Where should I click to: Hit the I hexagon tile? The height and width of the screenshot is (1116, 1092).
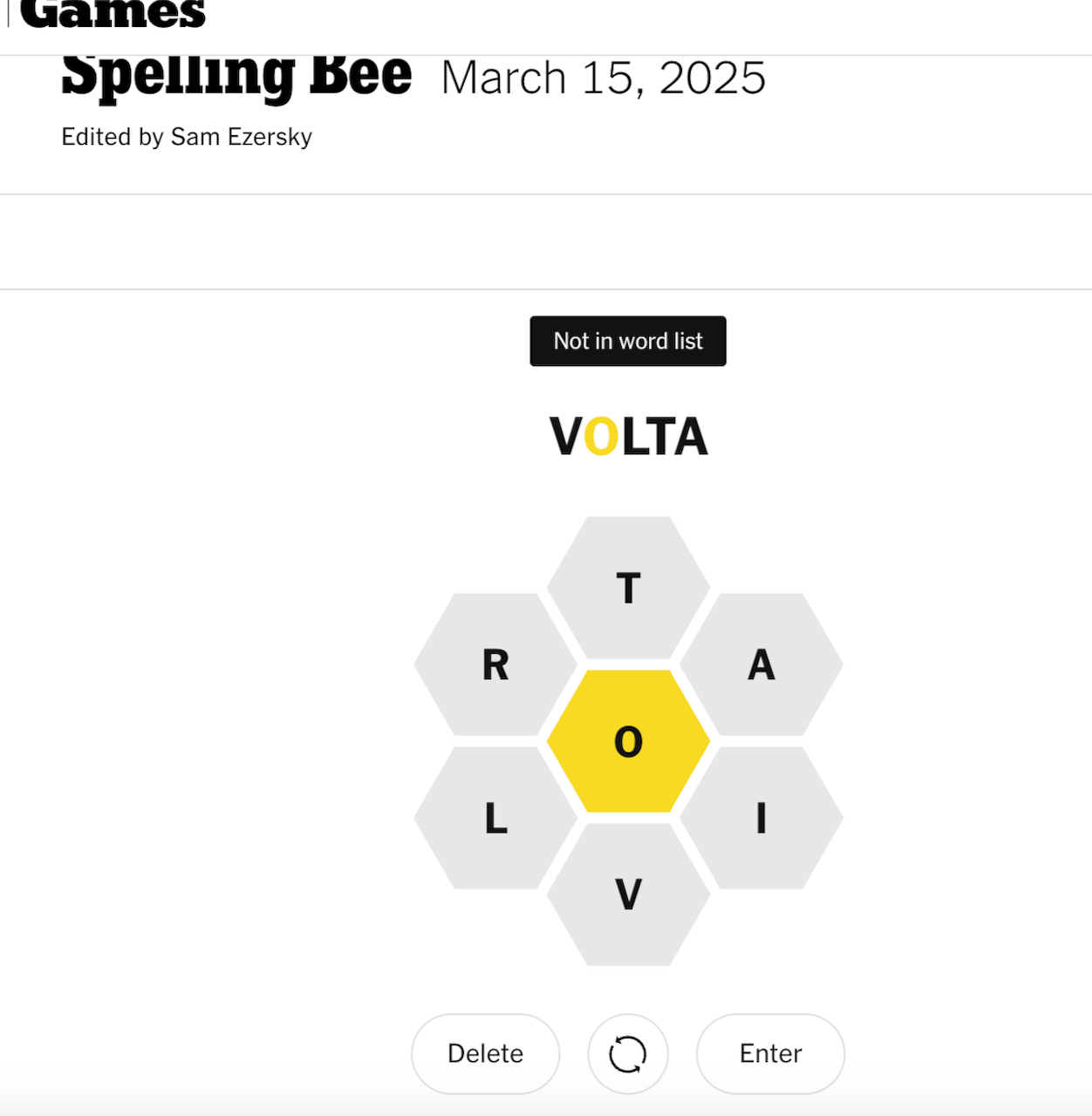click(x=761, y=818)
